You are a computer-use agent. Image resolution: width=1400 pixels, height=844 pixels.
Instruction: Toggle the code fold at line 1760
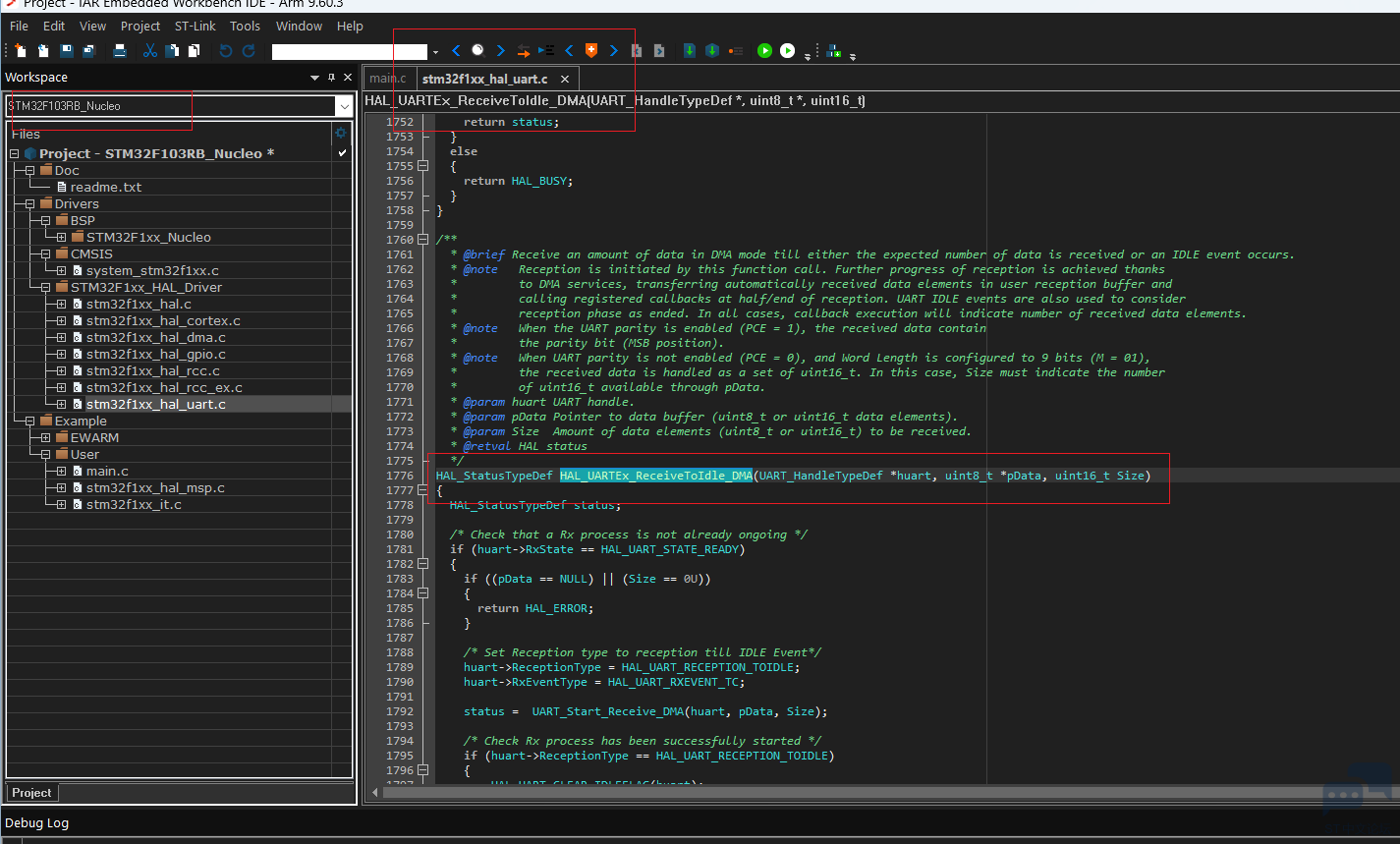422,240
